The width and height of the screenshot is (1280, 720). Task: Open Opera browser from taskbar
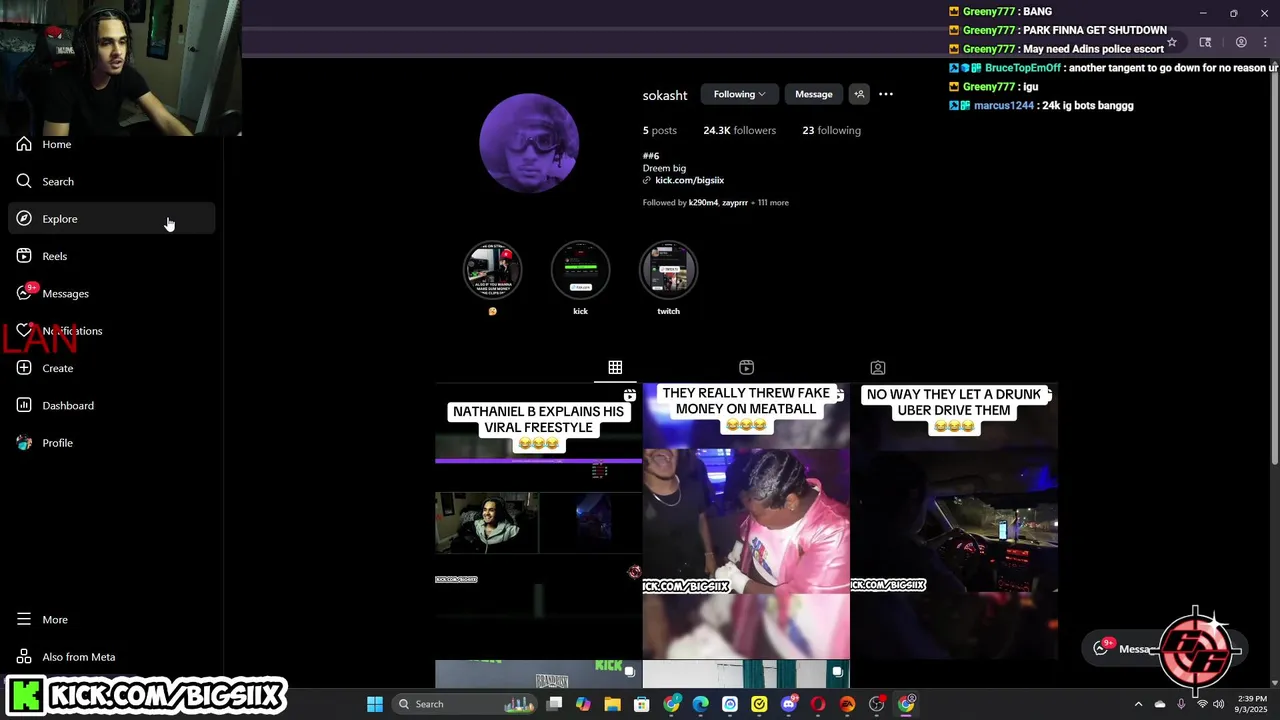pos(818,704)
